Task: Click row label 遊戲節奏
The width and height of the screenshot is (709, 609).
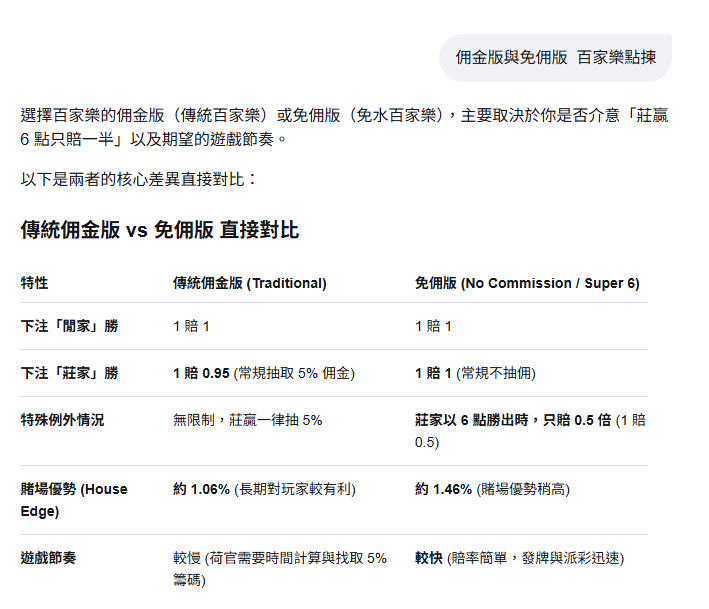Action: coord(48,558)
